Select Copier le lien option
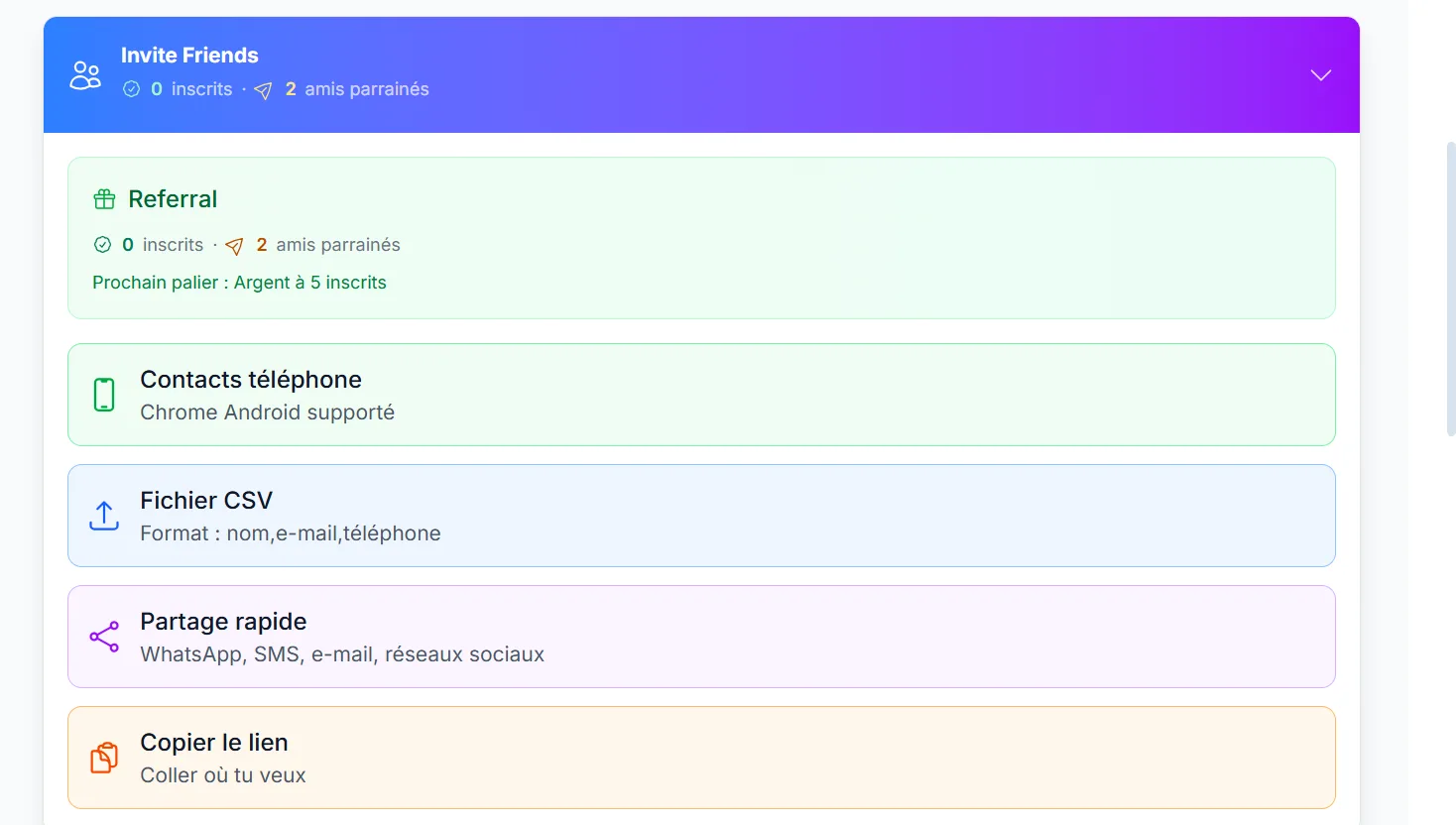The width and height of the screenshot is (1456, 825). click(701, 758)
